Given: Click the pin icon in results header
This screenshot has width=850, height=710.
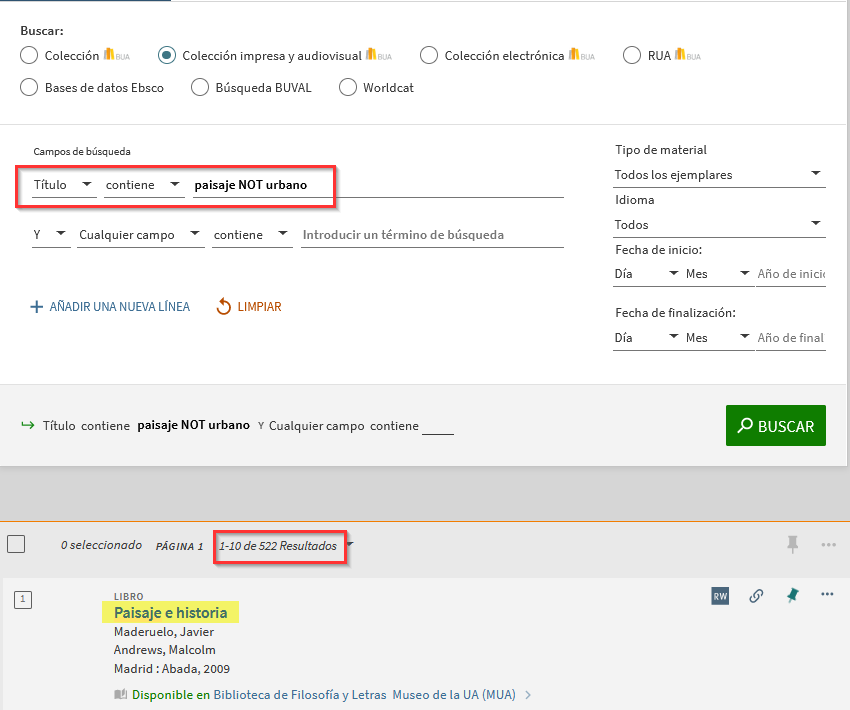Looking at the screenshot, I should point(793,544).
